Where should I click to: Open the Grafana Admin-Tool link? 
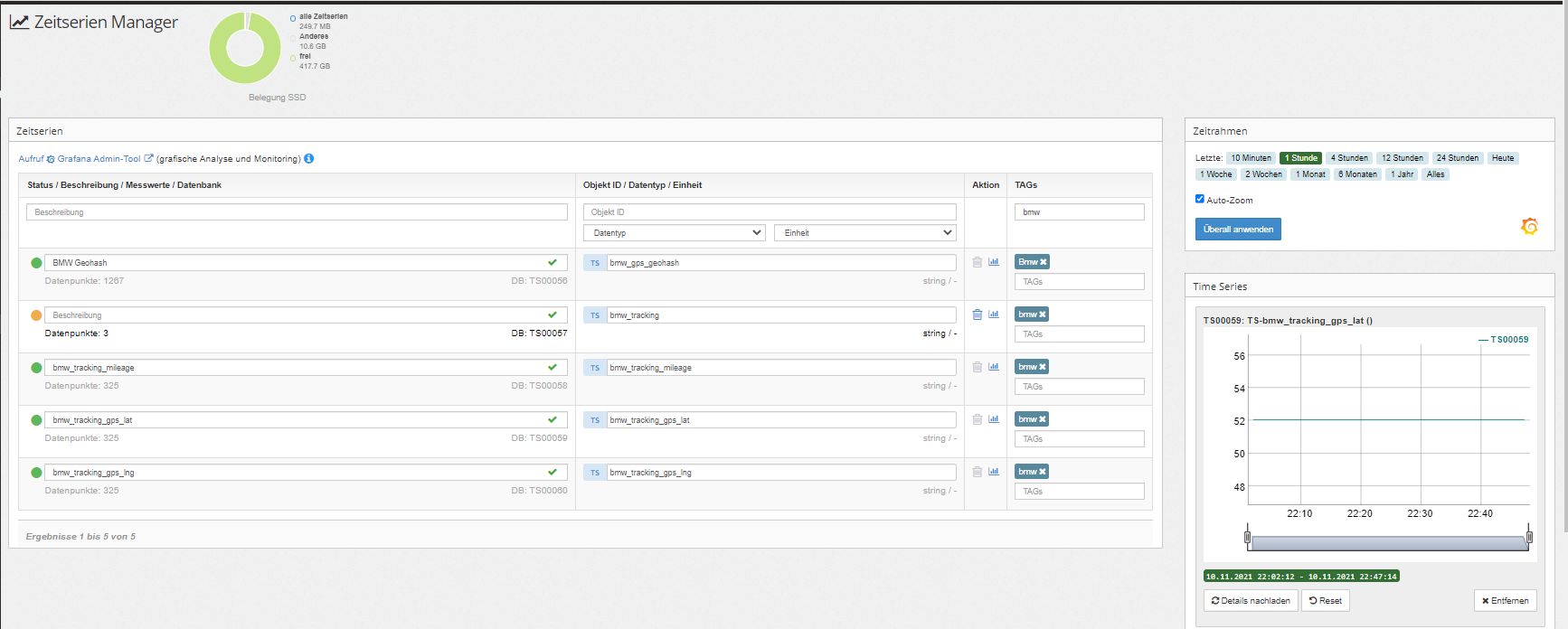(x=99, y=159)
